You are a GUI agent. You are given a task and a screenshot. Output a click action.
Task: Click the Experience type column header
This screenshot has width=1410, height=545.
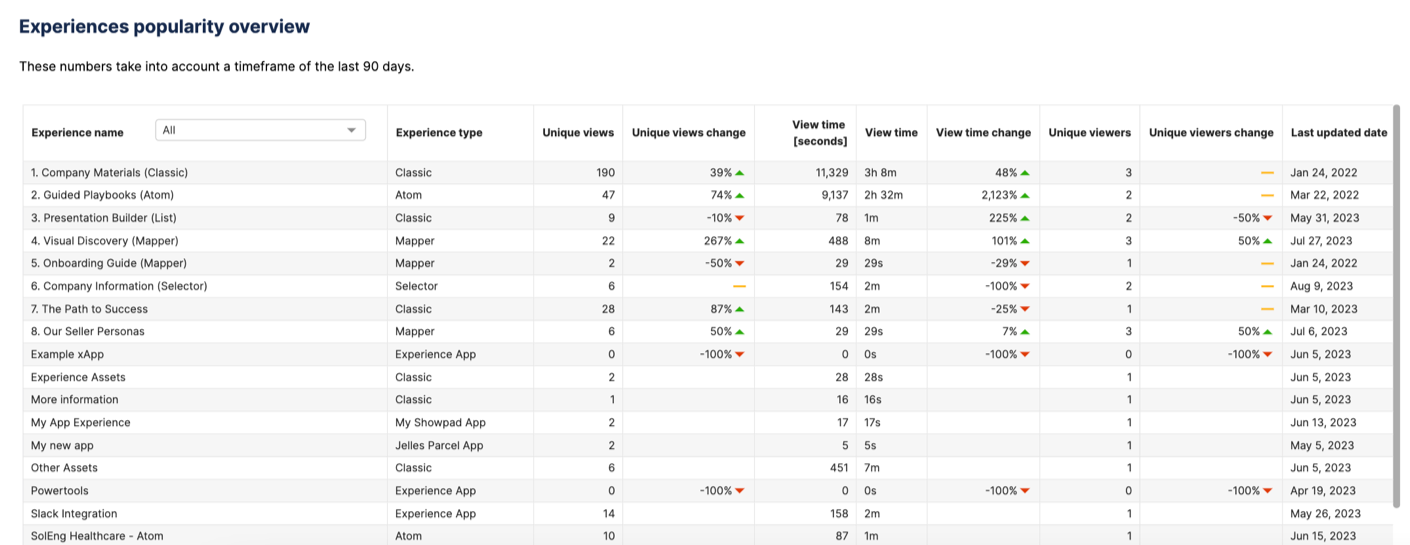point(439,132)
